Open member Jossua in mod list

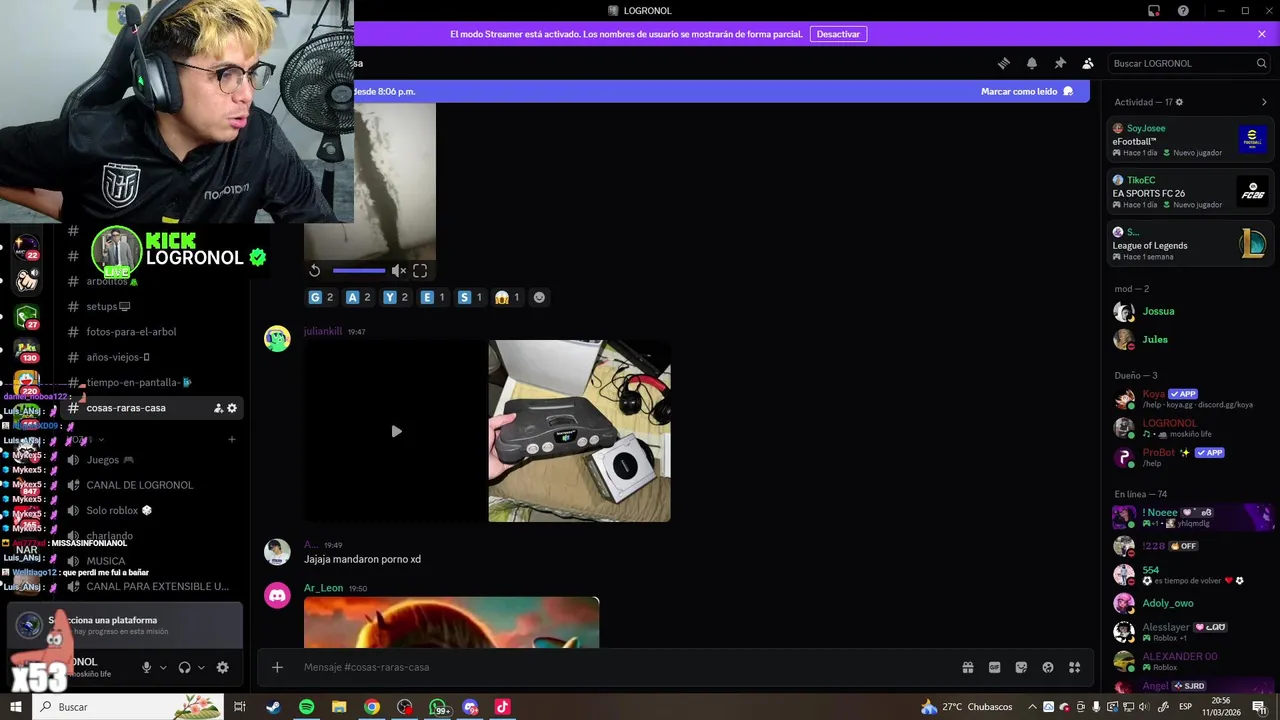[1189, 311]
